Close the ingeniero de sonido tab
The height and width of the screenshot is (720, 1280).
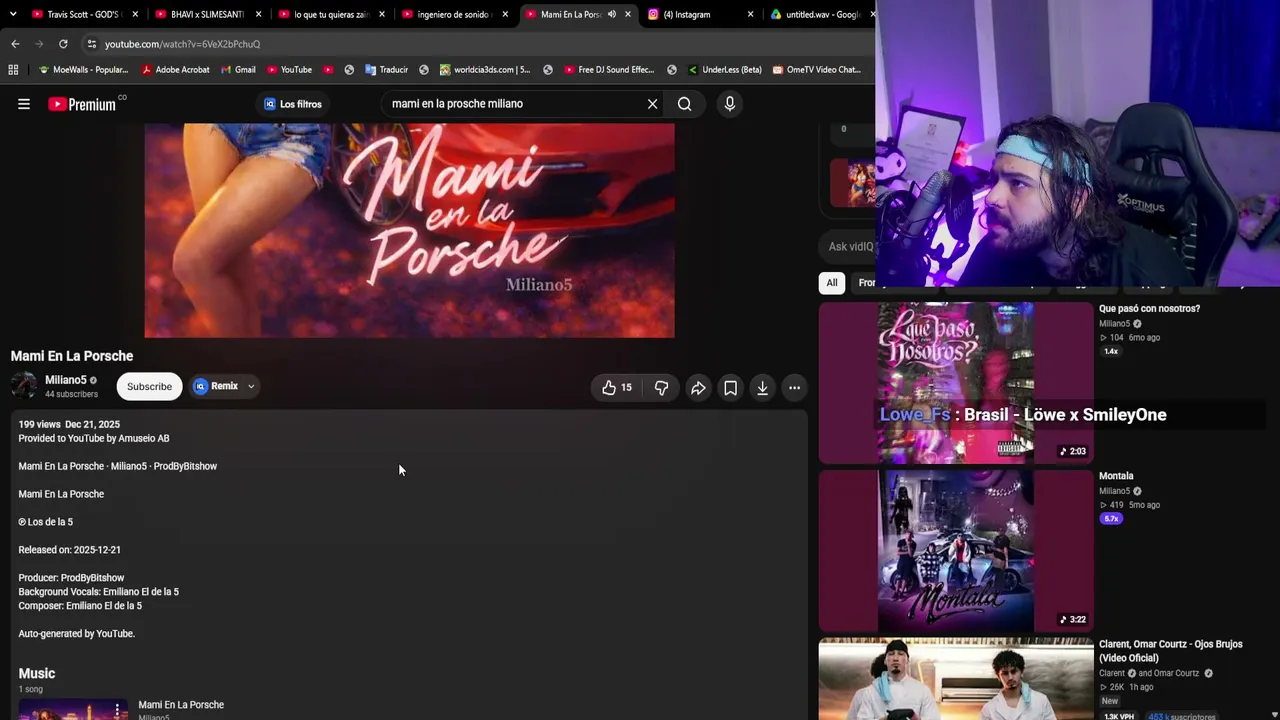click(505, 14)
